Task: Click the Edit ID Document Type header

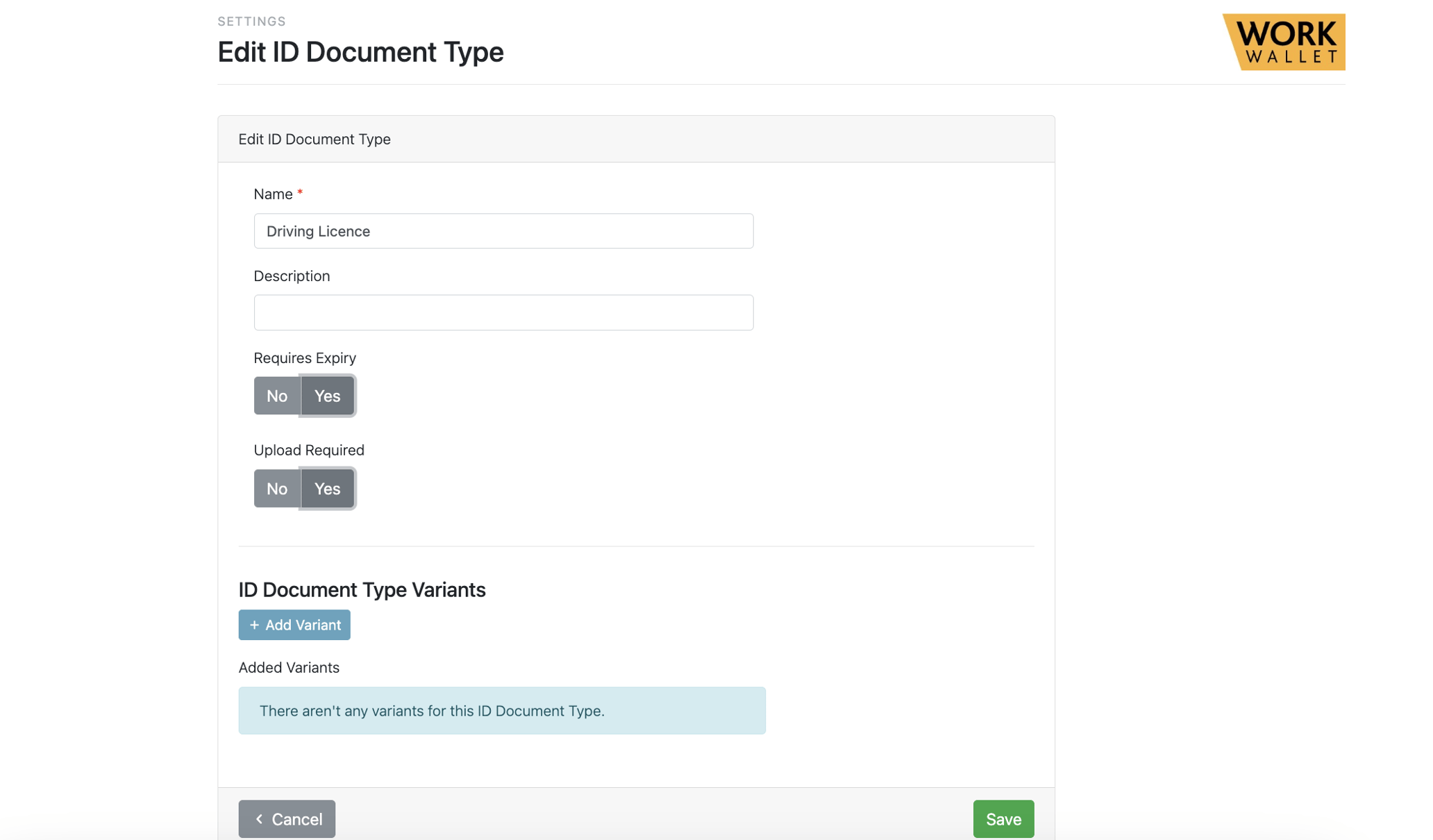Action: [x=360, y=51]
